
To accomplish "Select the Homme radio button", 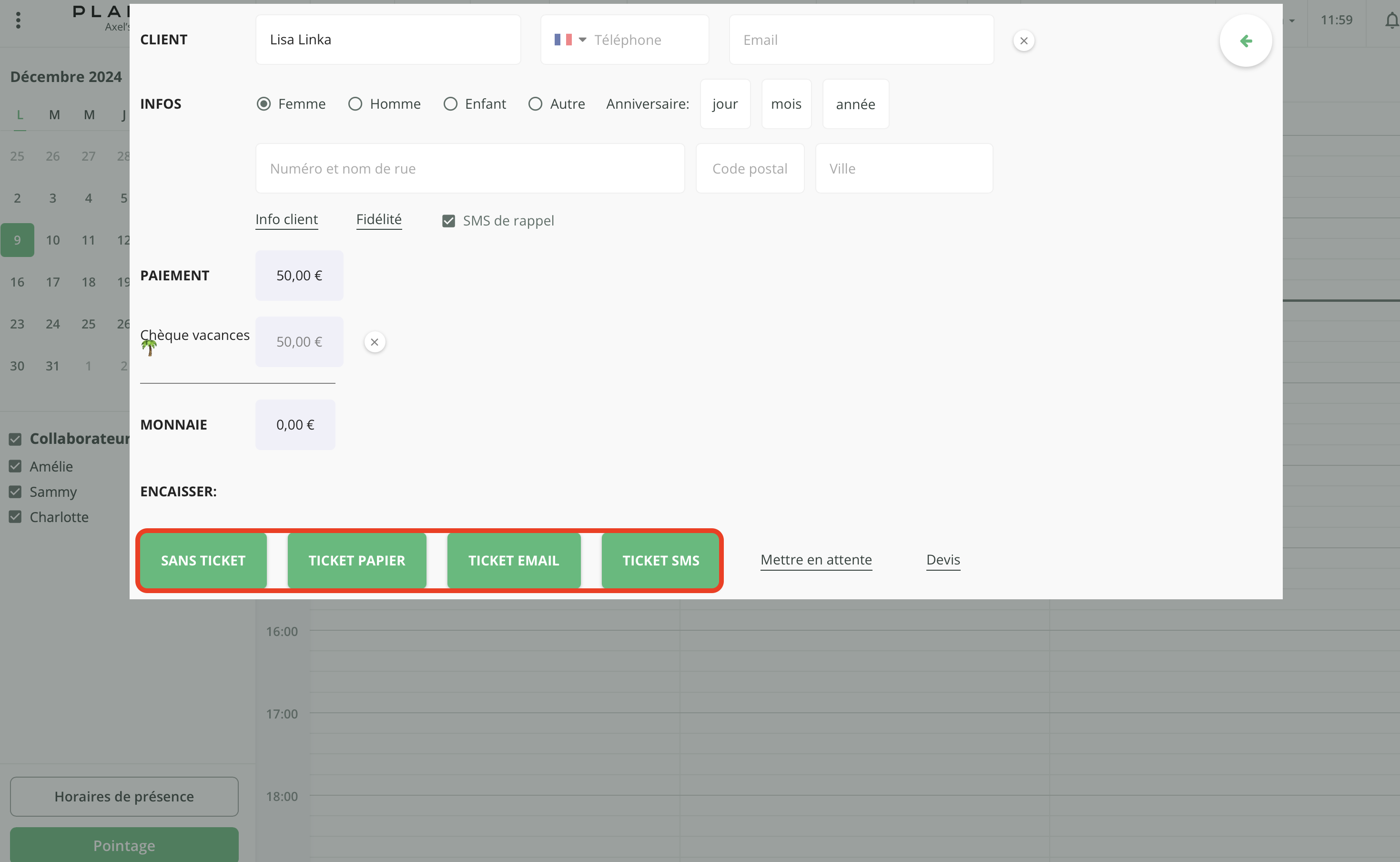I will (x=355, y=104).
